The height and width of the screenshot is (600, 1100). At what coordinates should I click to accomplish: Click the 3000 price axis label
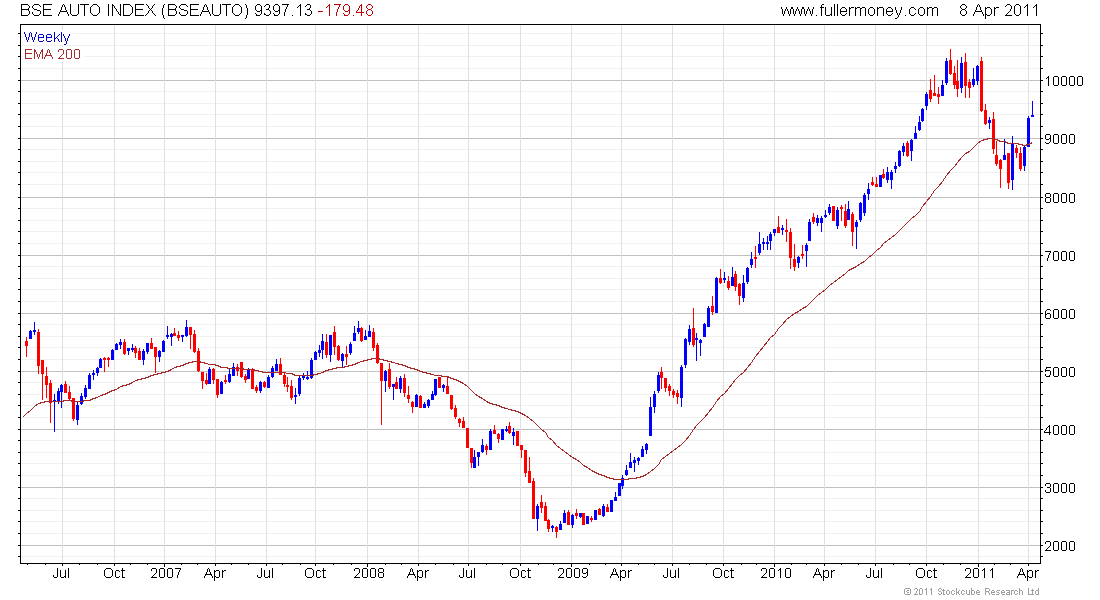[1060, 488]
